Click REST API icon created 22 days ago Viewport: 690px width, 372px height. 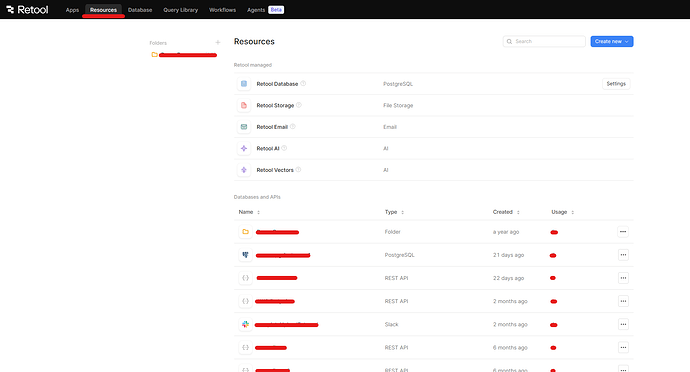pos(246,278)
